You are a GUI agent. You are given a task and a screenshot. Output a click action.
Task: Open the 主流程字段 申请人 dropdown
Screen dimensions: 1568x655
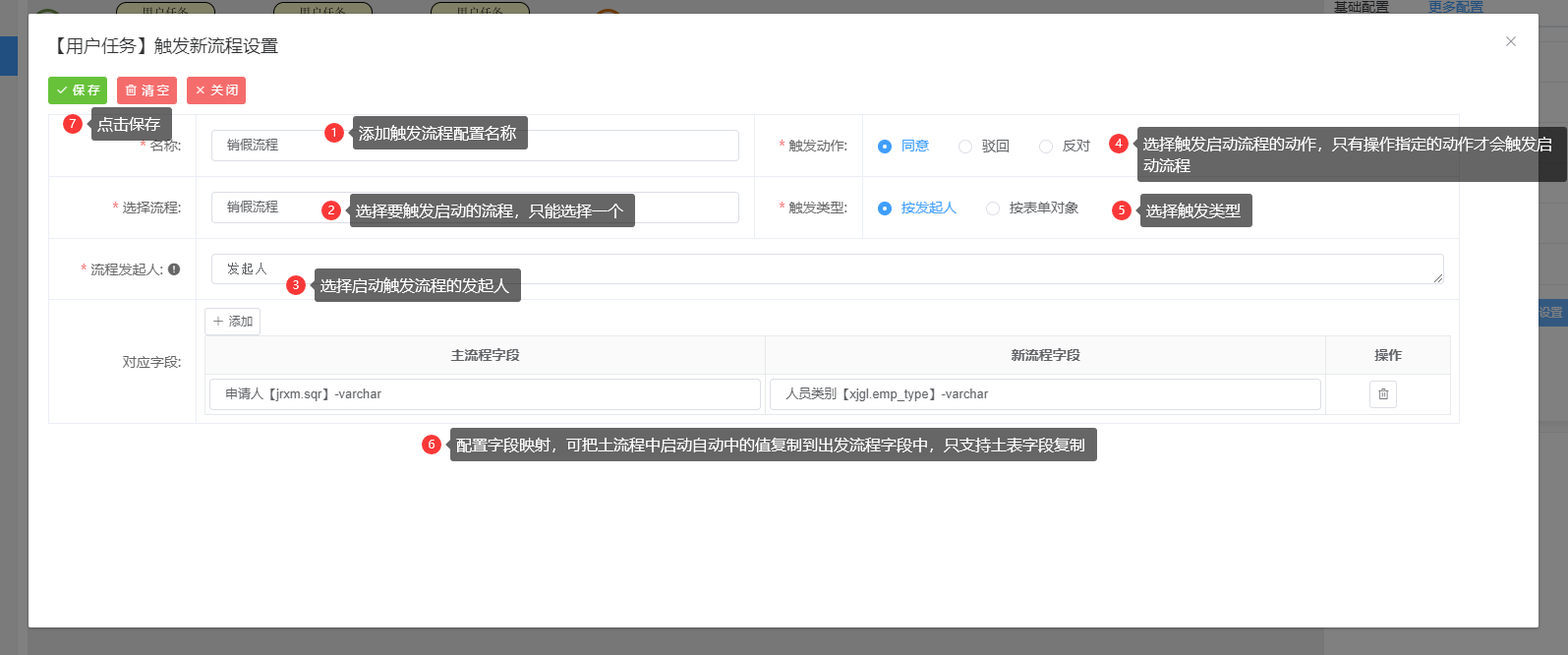pyautogui.click(x=485, y=394)
